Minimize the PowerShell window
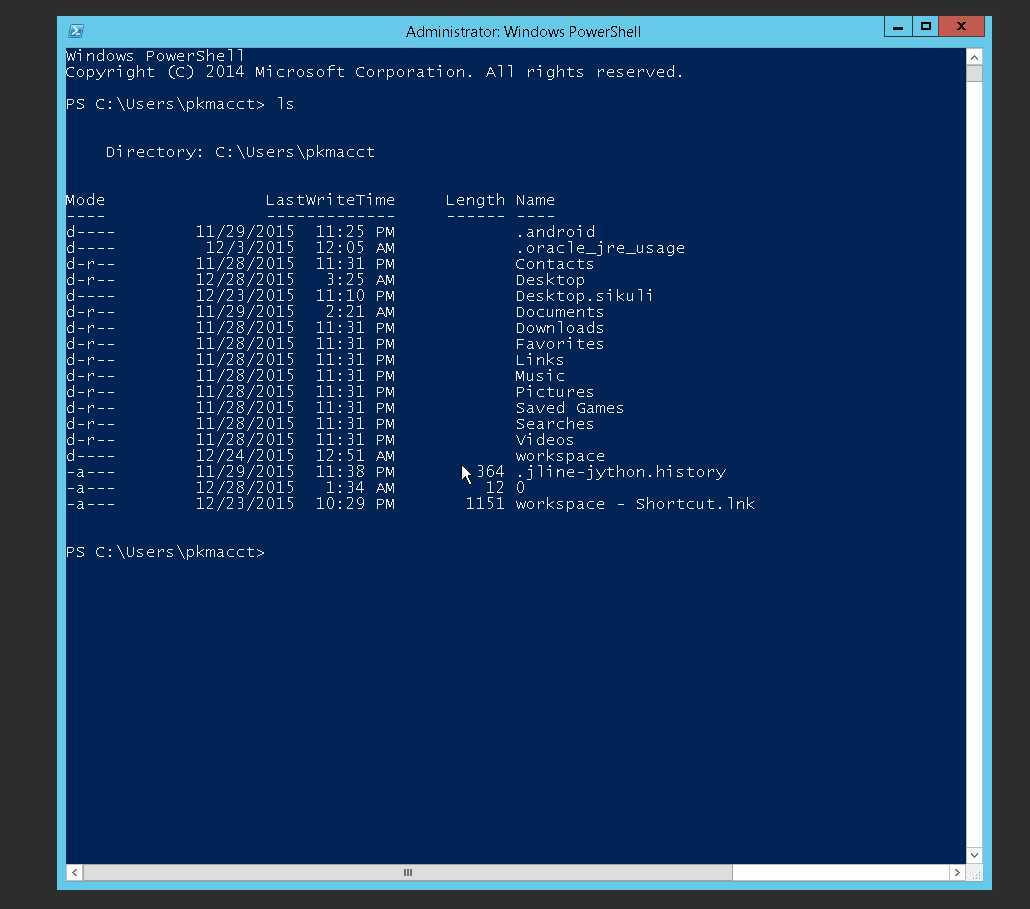 [898, 27]
